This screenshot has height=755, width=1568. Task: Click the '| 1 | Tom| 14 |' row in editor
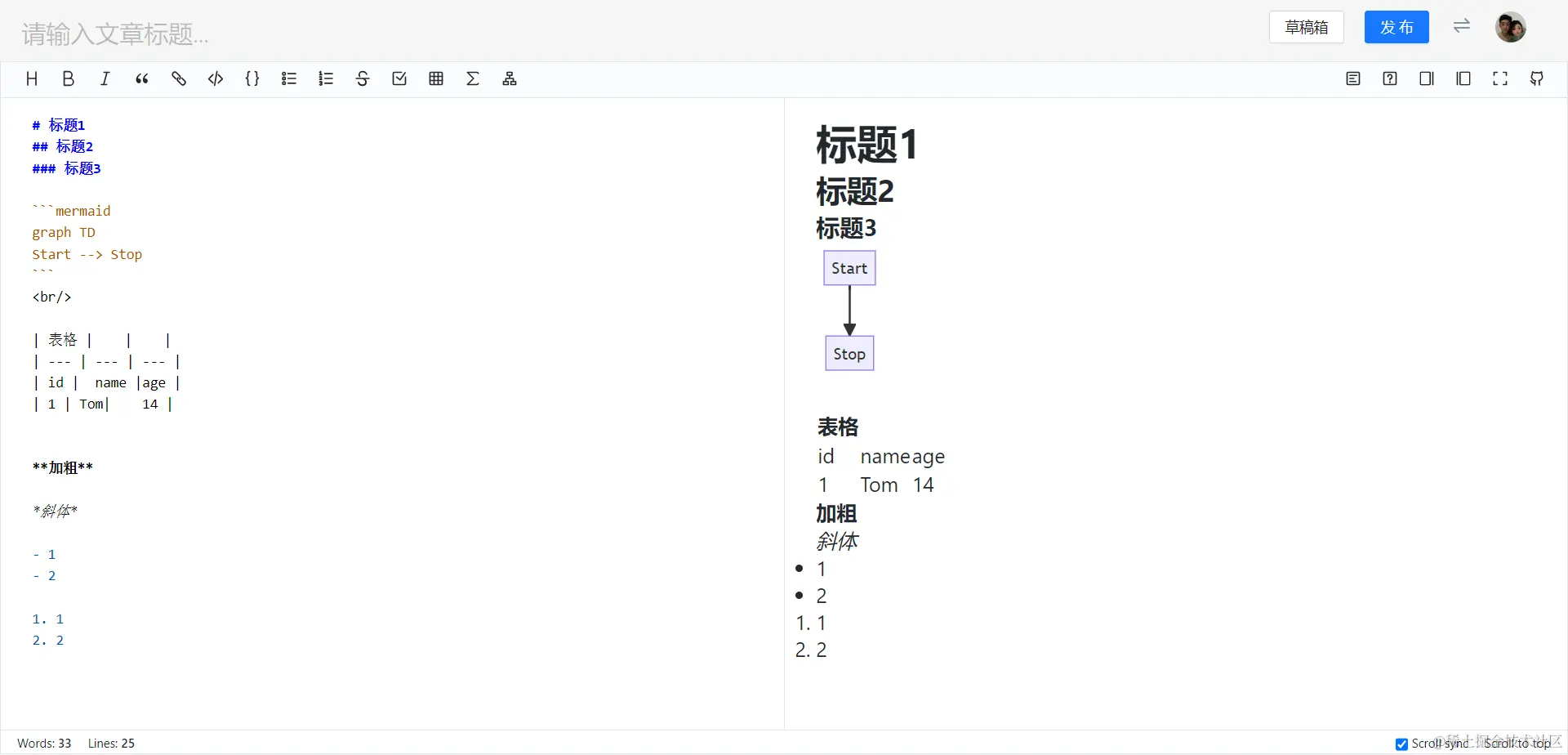[x=103, y=404]
